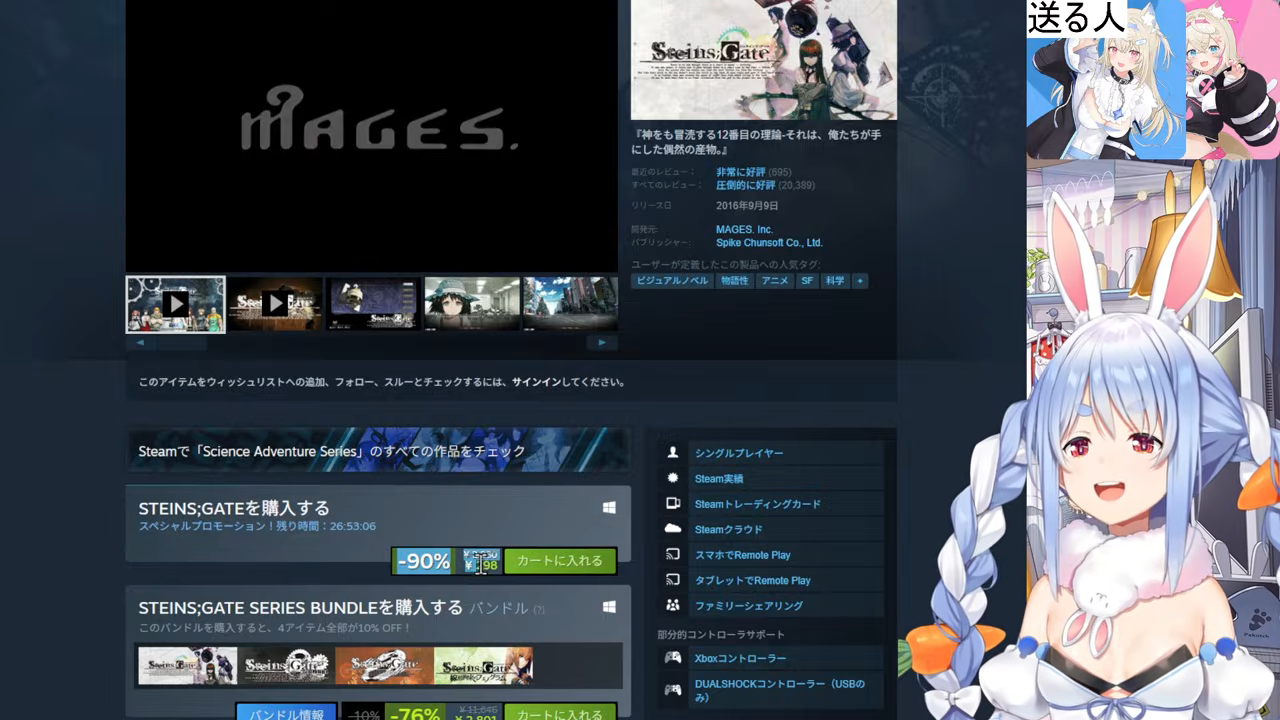Viewport: 1280px width, 720px height.
Task: Click the 非常に好評 recent reviews link
Action: (740, 172)
